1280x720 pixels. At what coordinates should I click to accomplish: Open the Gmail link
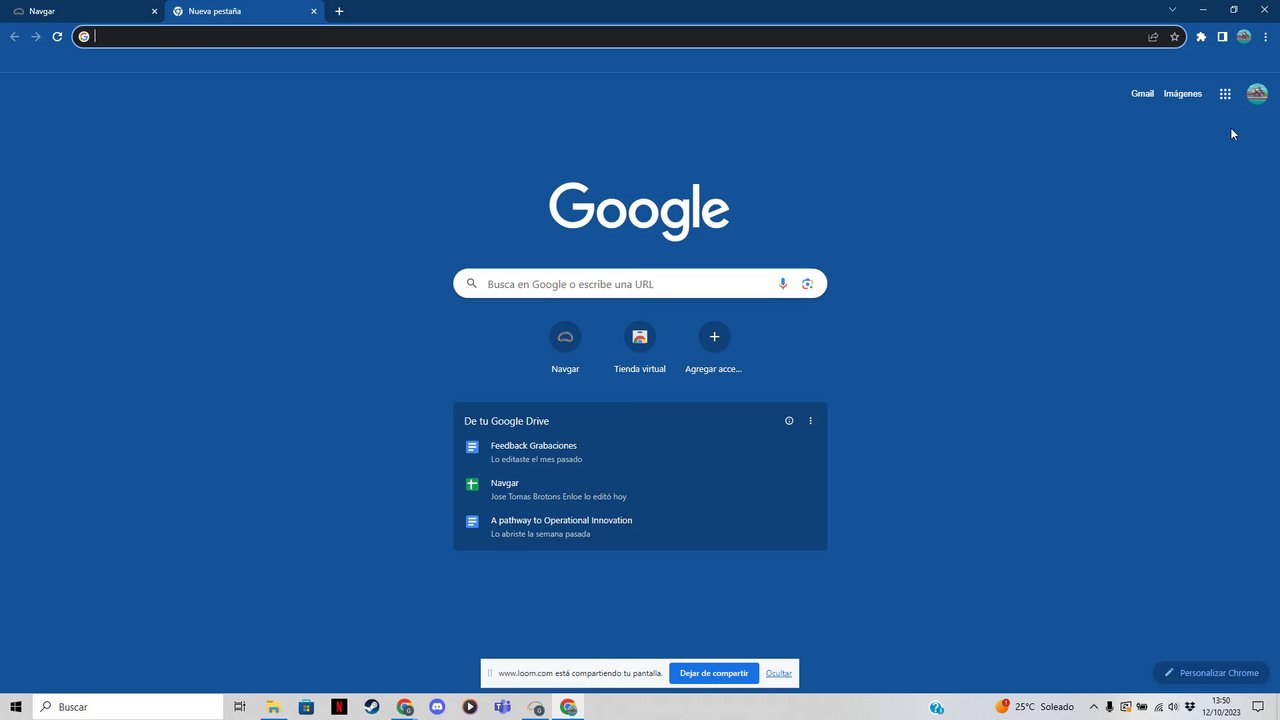(x=1142, y=94)
